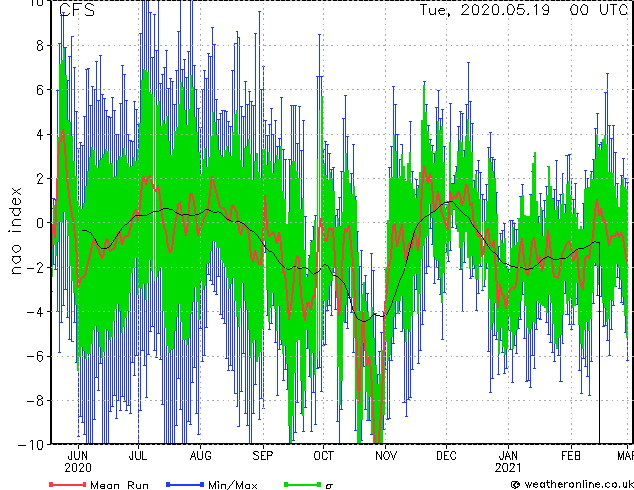Viewport: 634px width, 490px height.
Task: Click the 'Mean Run' legend text
Action: click(x=120, y=485)
